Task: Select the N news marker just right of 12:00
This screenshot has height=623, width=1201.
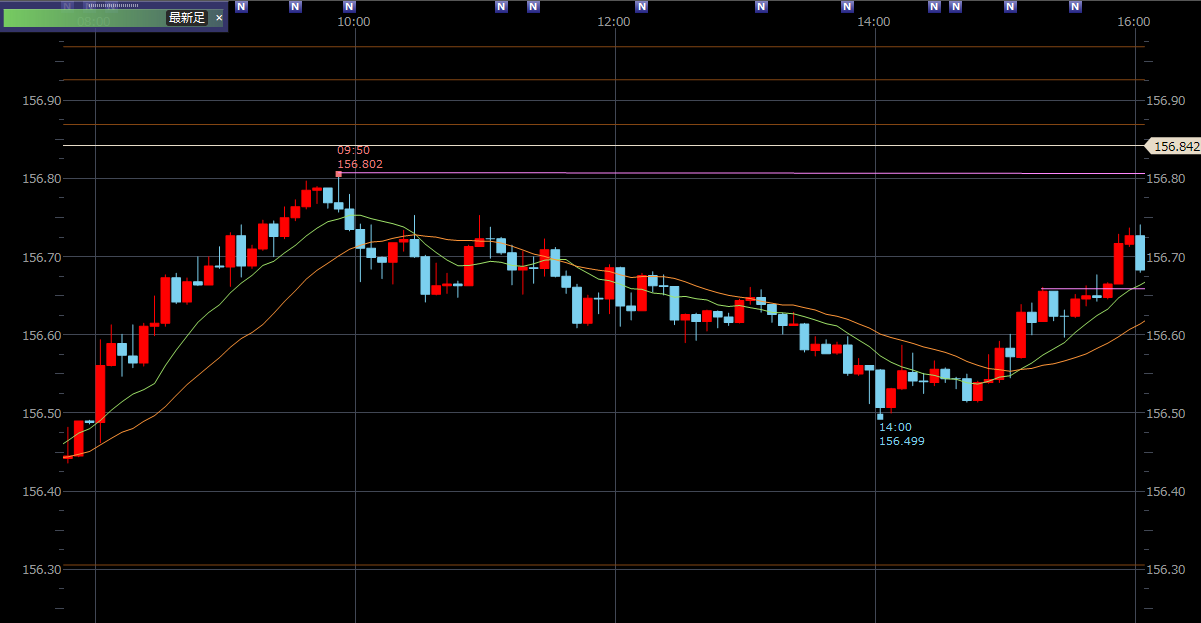Action: 641,7
